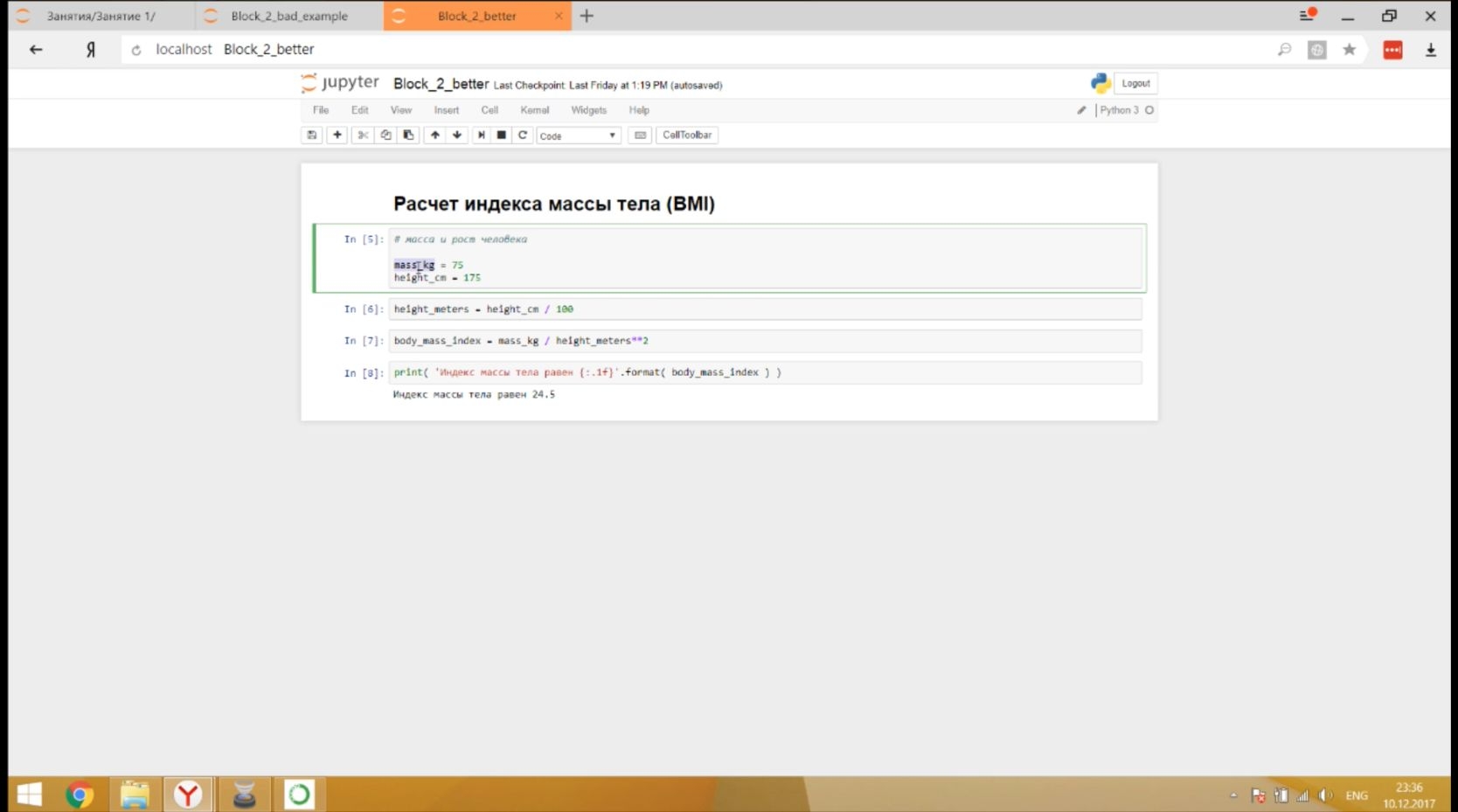Select the cell with mass_kg = 75
Screen dimensions: 1458x812
(x=766, y=258)
